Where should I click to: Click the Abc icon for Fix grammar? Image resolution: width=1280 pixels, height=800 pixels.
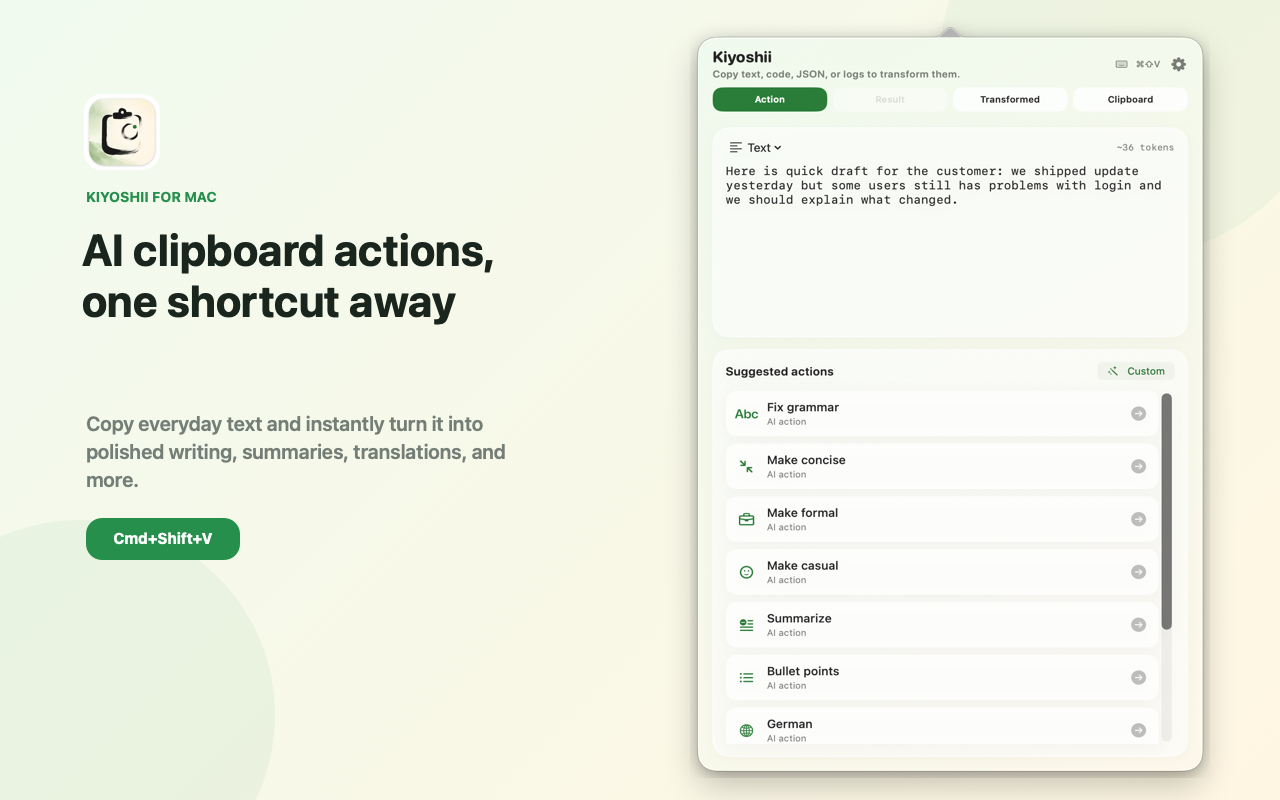click(x=746, y=414)
